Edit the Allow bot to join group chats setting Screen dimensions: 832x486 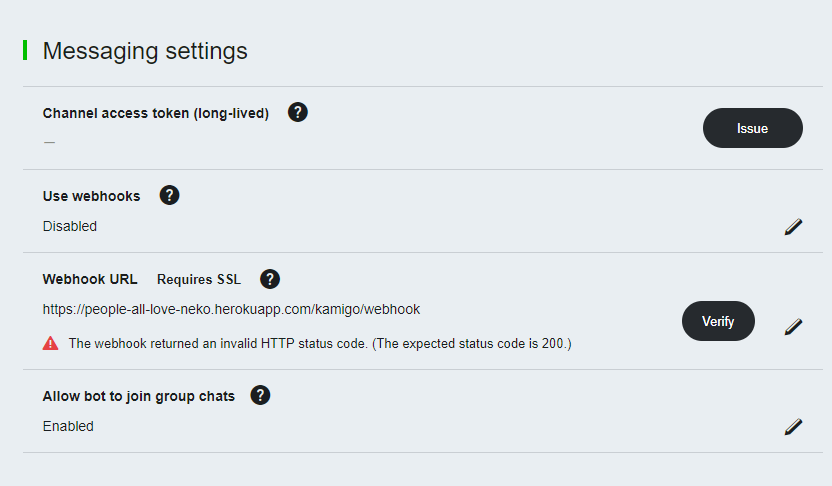pos(793,427)
